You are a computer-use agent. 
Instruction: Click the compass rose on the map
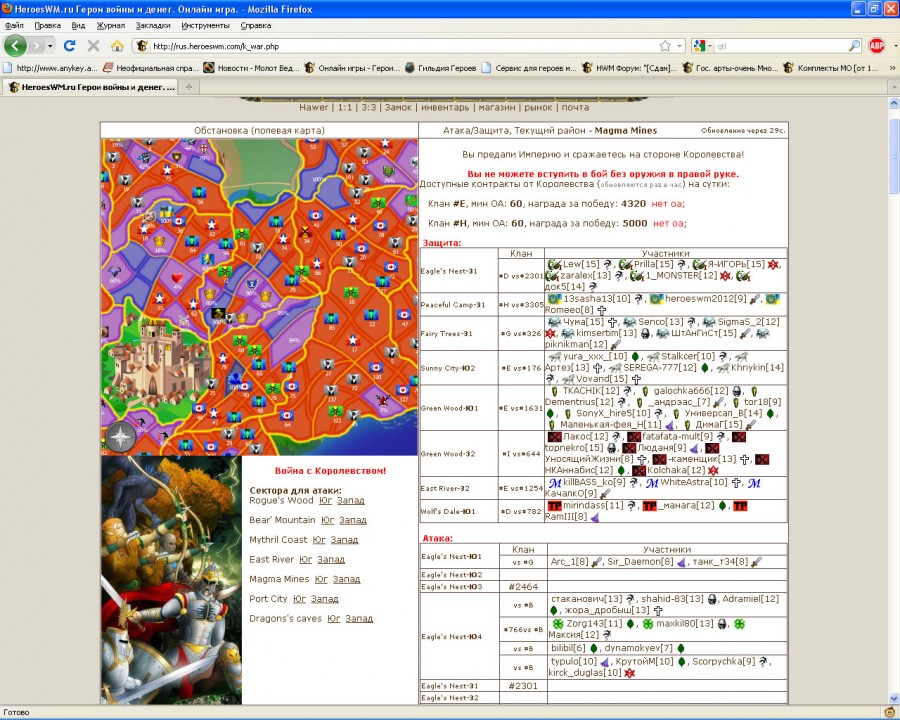119,438
